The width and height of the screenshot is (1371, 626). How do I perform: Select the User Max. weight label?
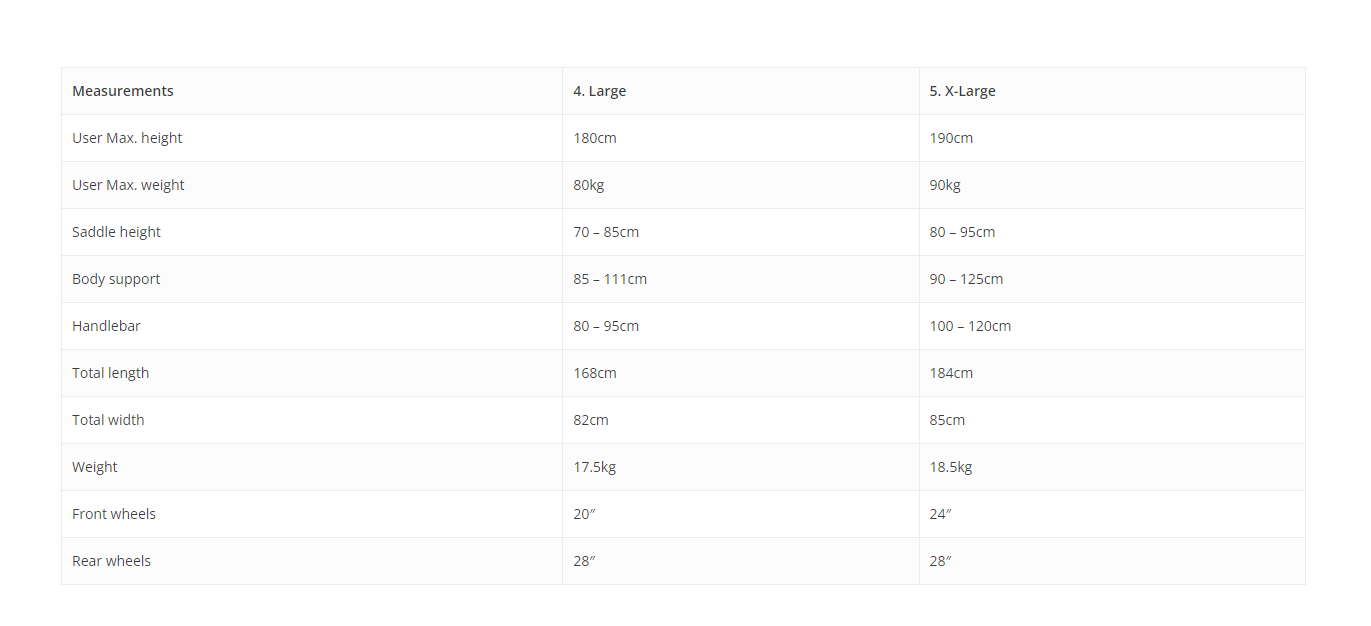point(128,185)
